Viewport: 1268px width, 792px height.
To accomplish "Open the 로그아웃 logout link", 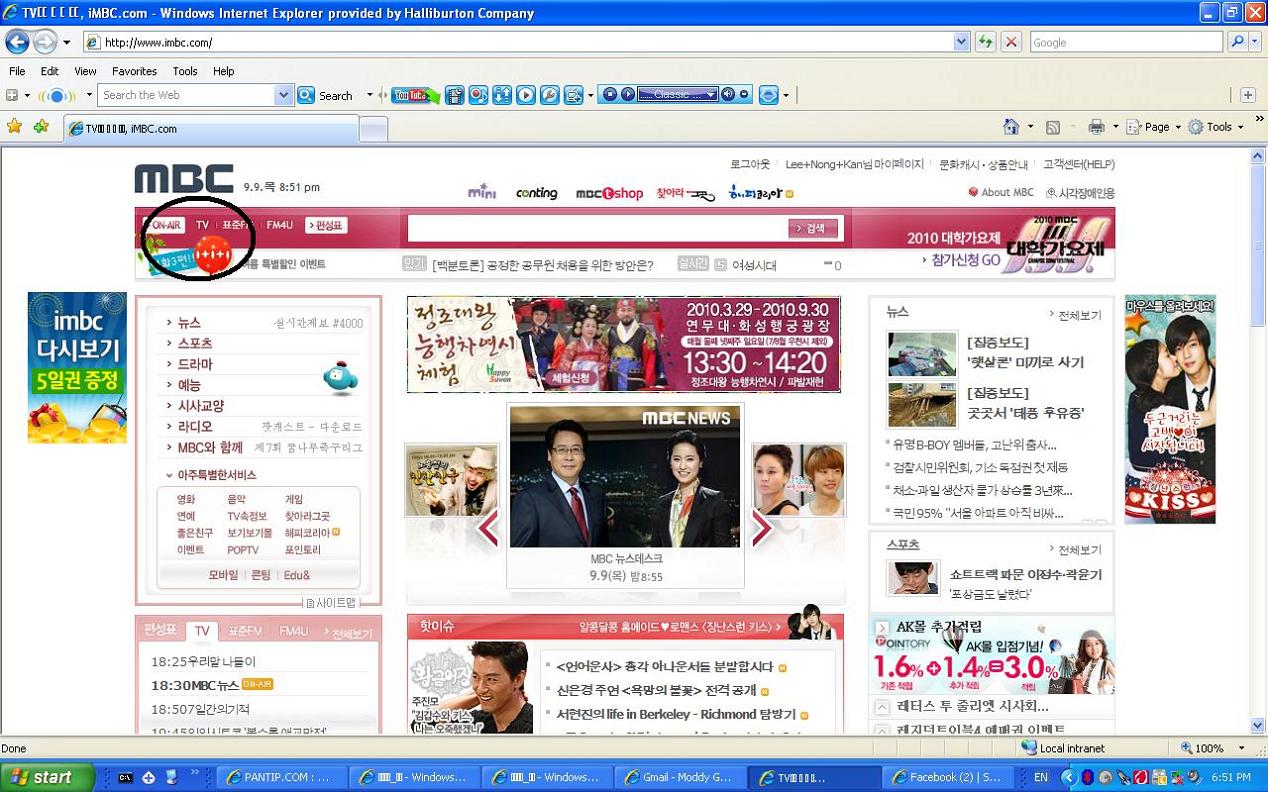I will tap(750, 164).
